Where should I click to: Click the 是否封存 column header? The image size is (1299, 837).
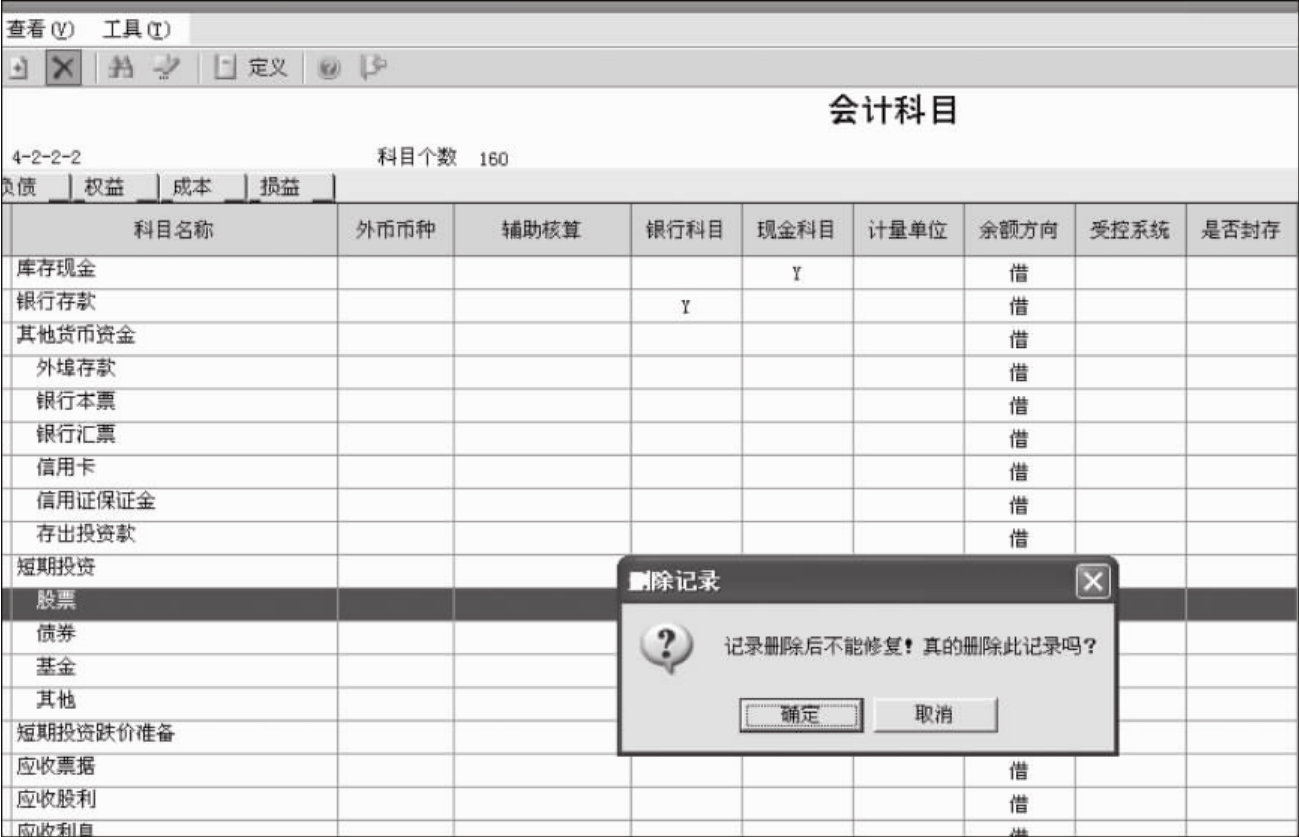click(x=1241, y=230)
